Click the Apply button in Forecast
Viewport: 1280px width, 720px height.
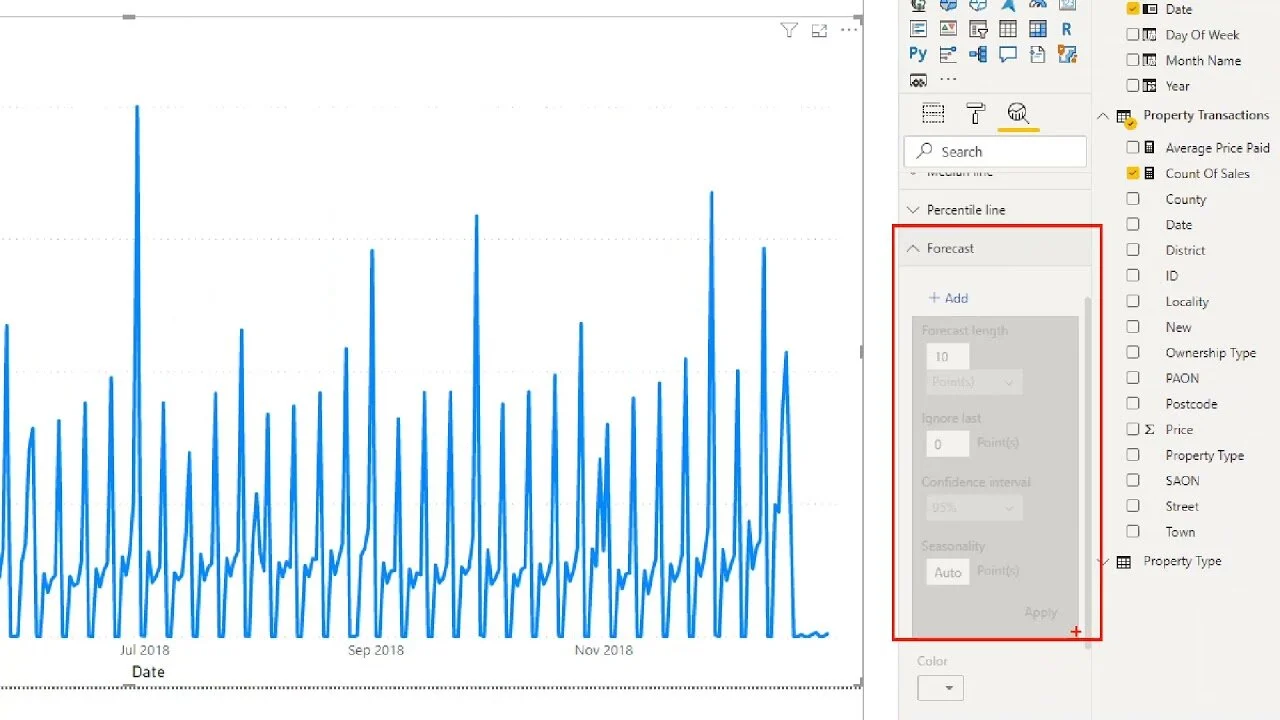tap(1040, 611)
